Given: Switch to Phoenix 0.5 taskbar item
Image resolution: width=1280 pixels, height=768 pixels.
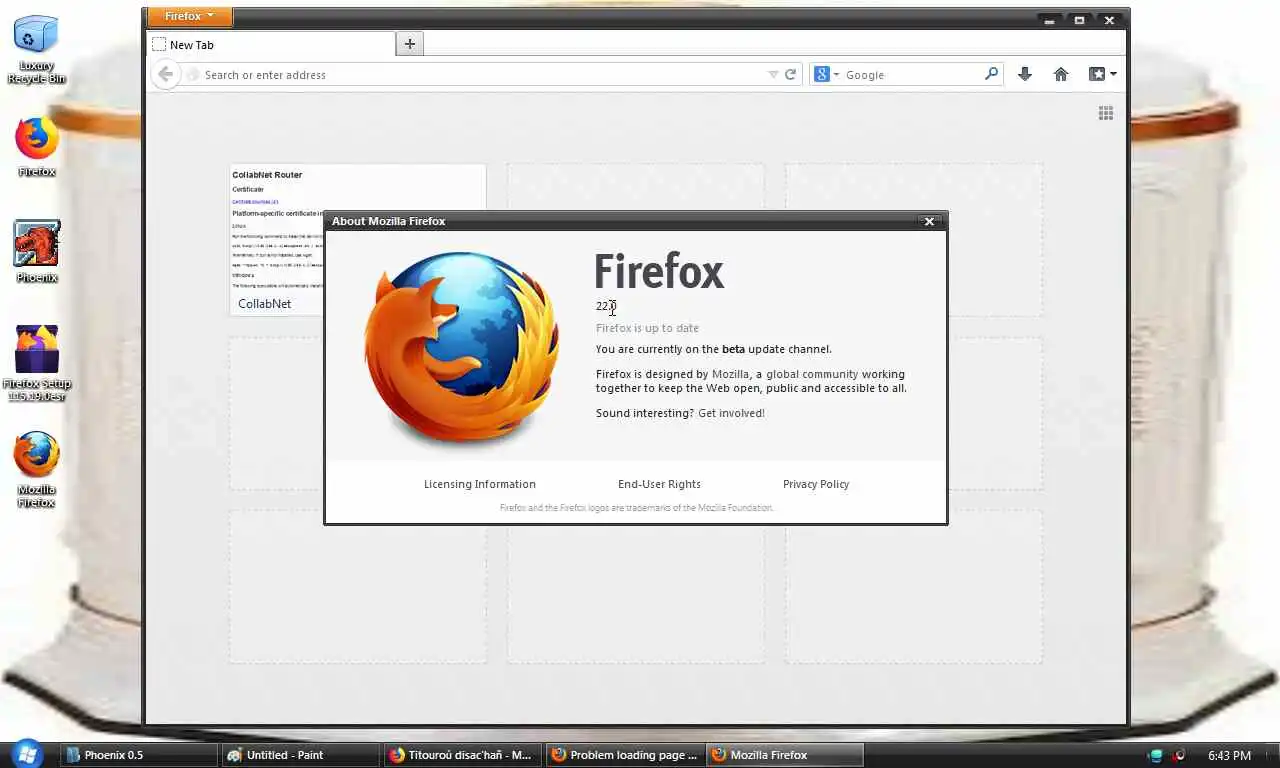Looking at the screenshot, I should point(139,755).
